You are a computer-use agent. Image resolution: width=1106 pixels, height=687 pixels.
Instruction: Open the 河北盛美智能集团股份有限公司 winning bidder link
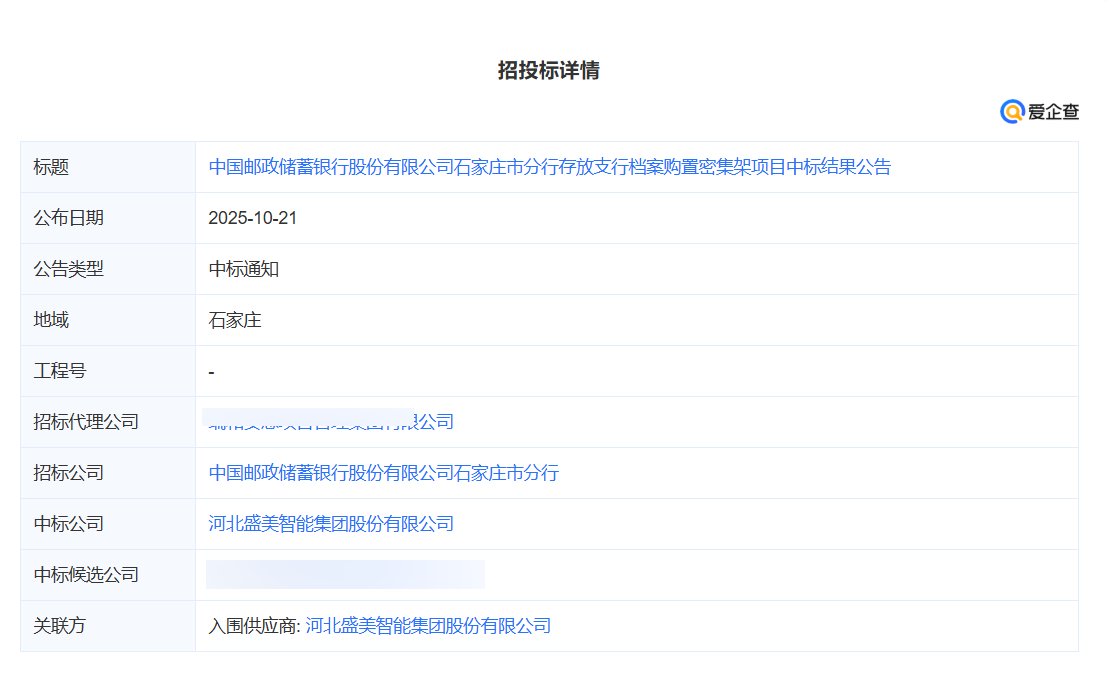coord(330,523)
